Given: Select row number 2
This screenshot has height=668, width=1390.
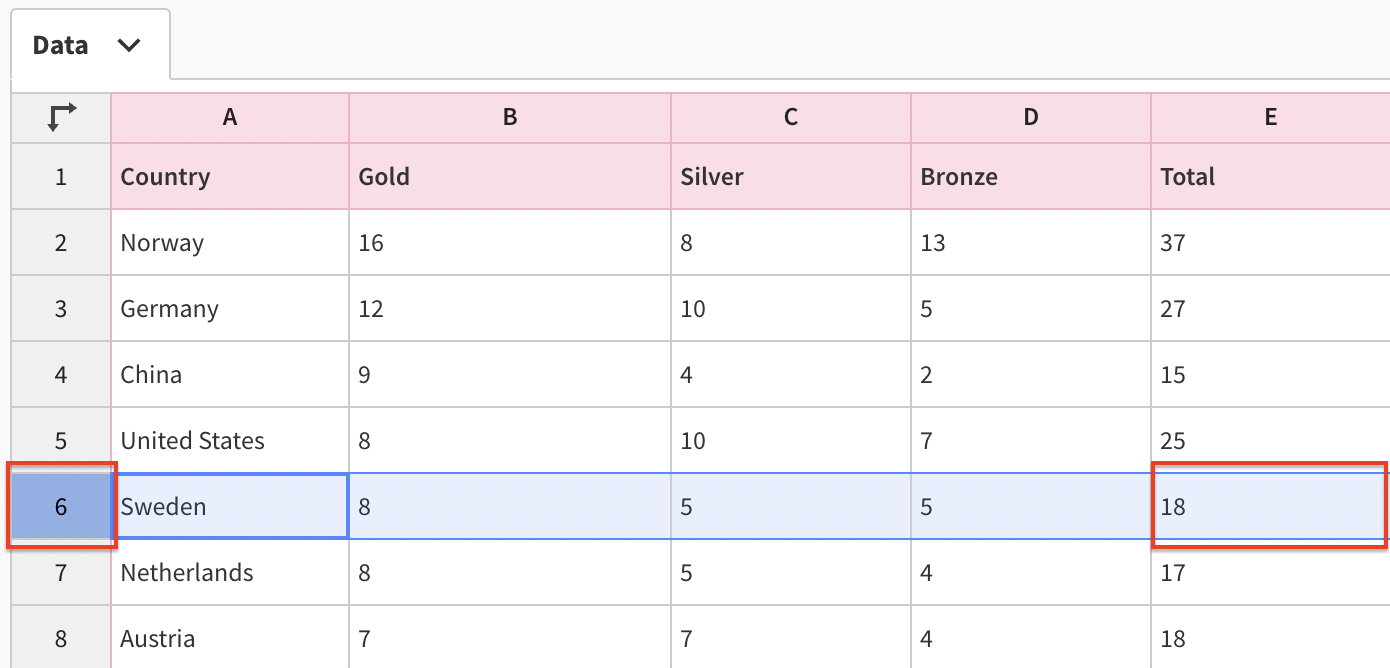Looking at the screenshot, I should (x=60, y=242).
